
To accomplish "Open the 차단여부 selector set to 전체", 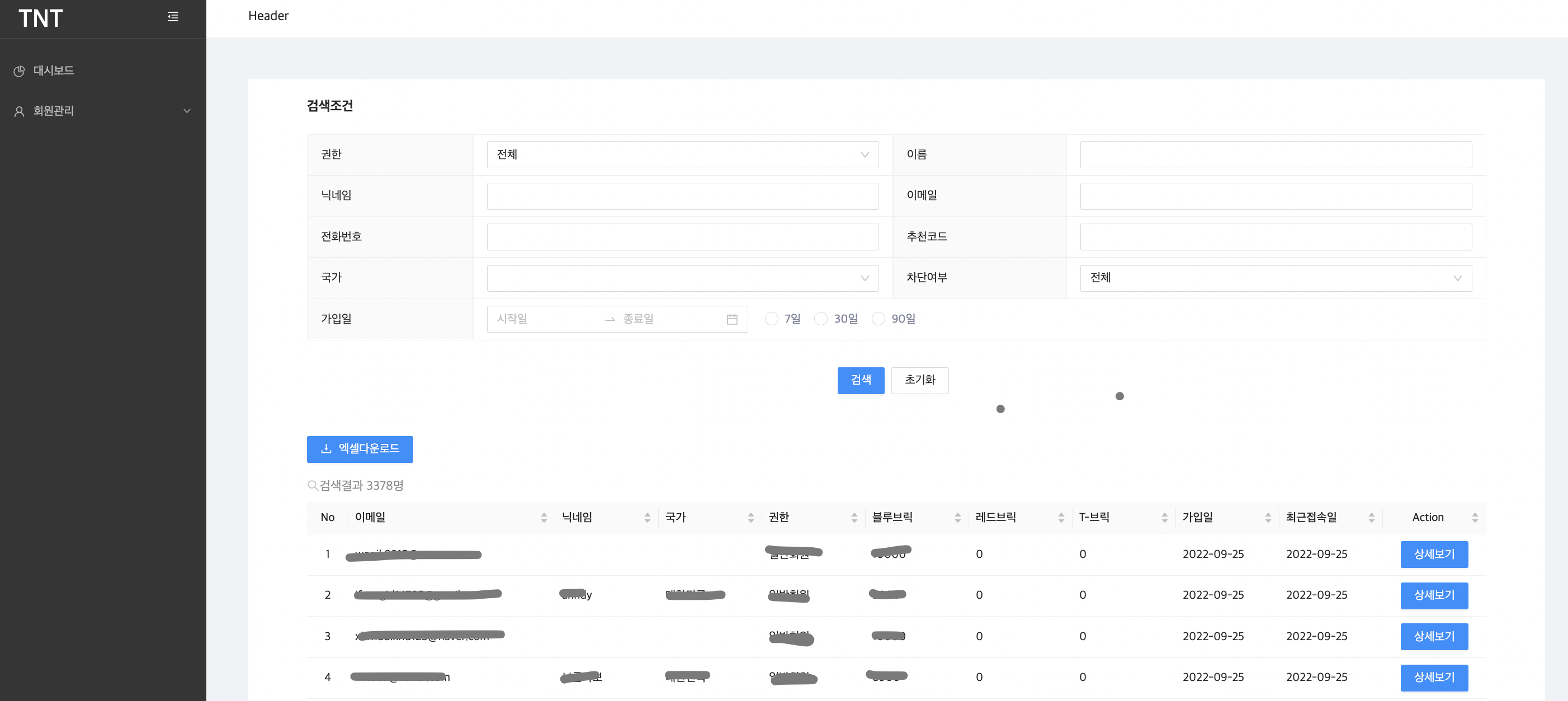I will (x=1275, y=278).
